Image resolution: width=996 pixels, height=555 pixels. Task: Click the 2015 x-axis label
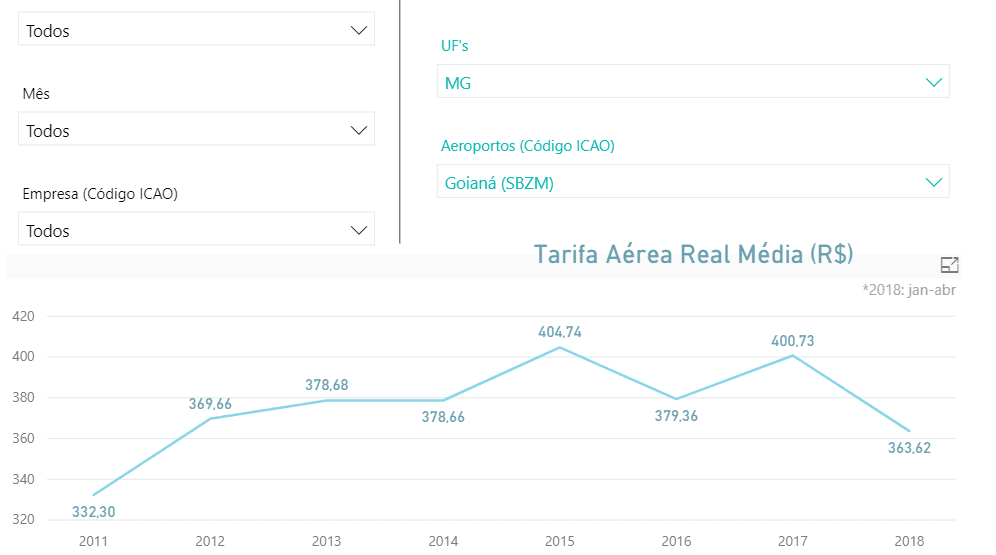(x=560, y=541)
